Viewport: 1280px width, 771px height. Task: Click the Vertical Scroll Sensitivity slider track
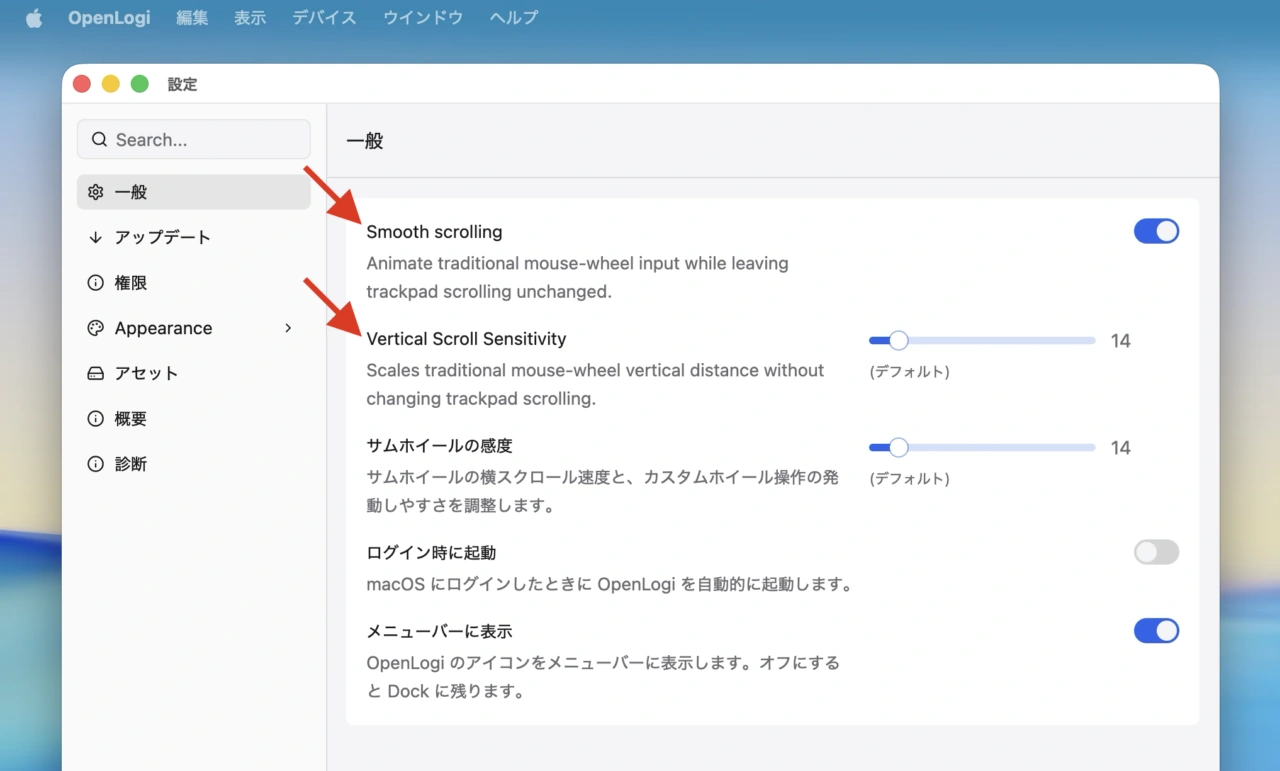coord(982,341)
